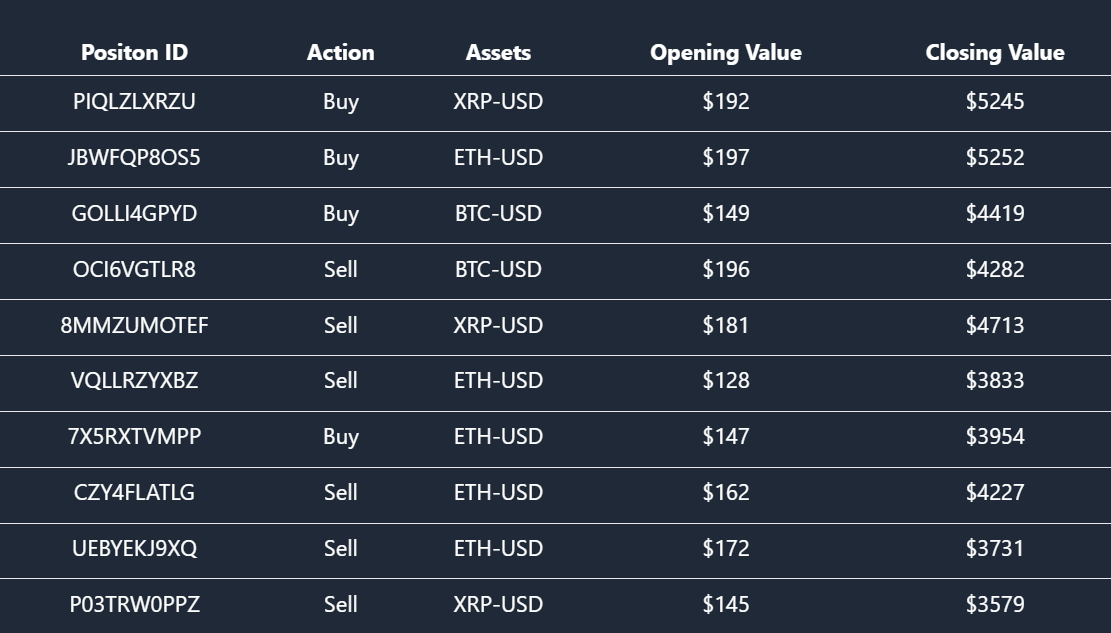
Task: Click the $5245 closing value
Action: 994,102
